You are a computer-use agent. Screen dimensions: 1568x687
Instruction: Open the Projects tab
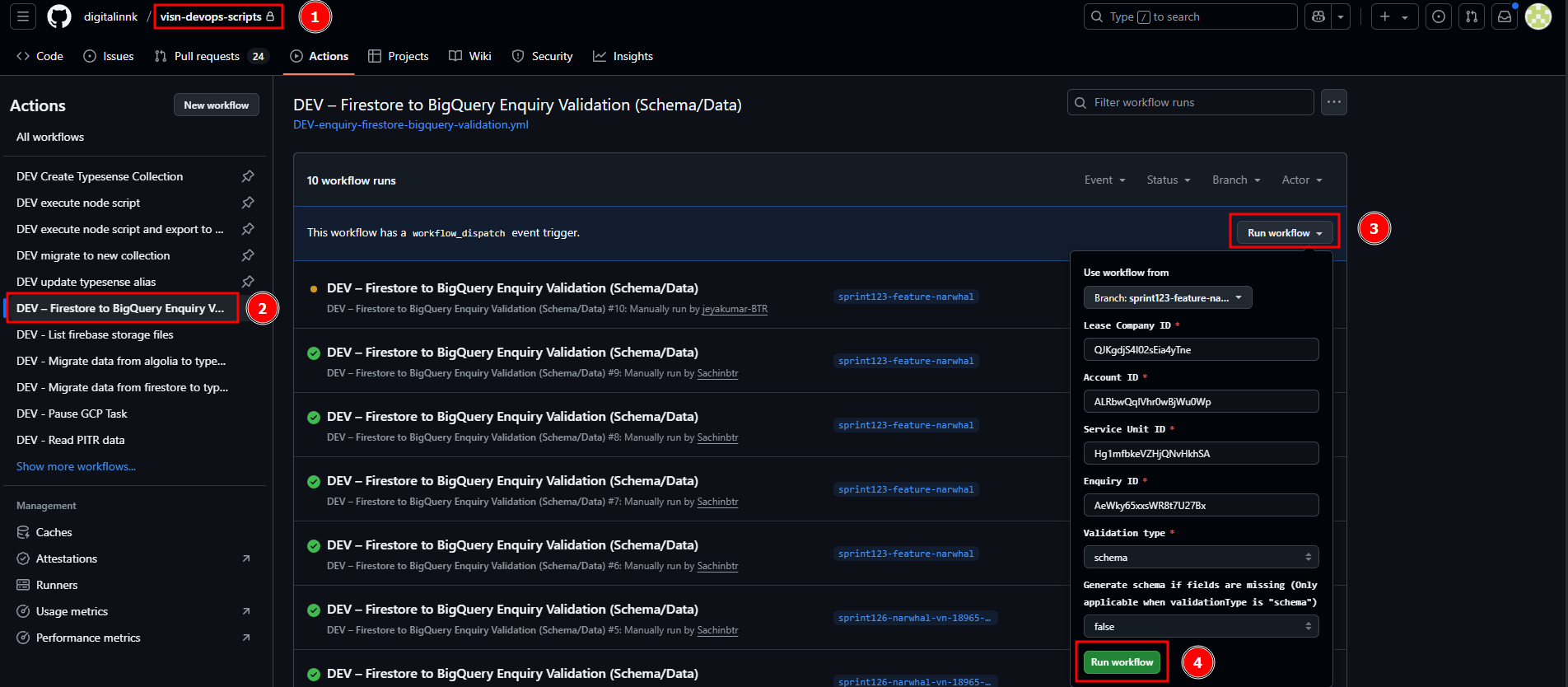[399, 56]
